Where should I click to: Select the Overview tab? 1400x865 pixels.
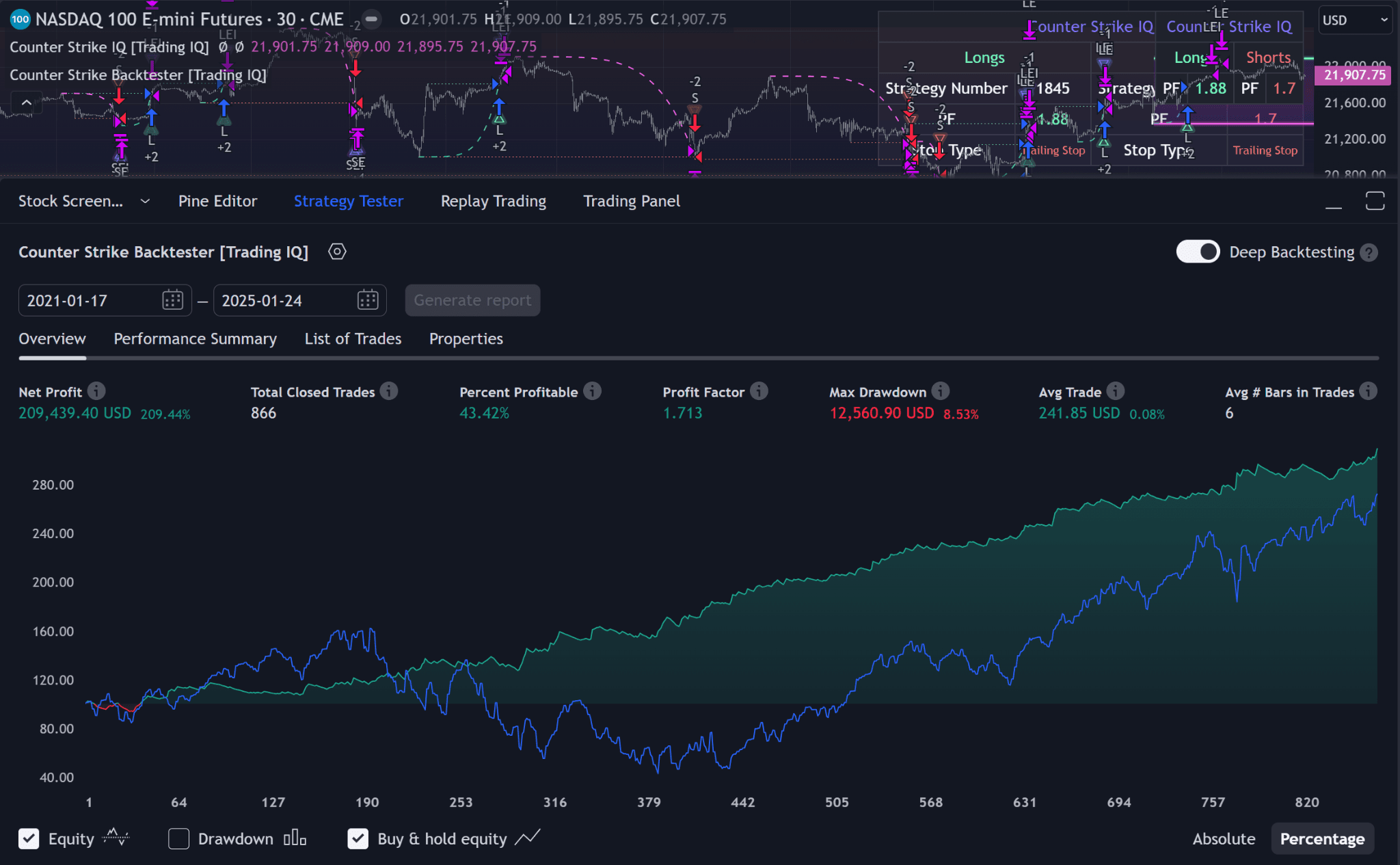pyautogui.click(x=52, y=339)
